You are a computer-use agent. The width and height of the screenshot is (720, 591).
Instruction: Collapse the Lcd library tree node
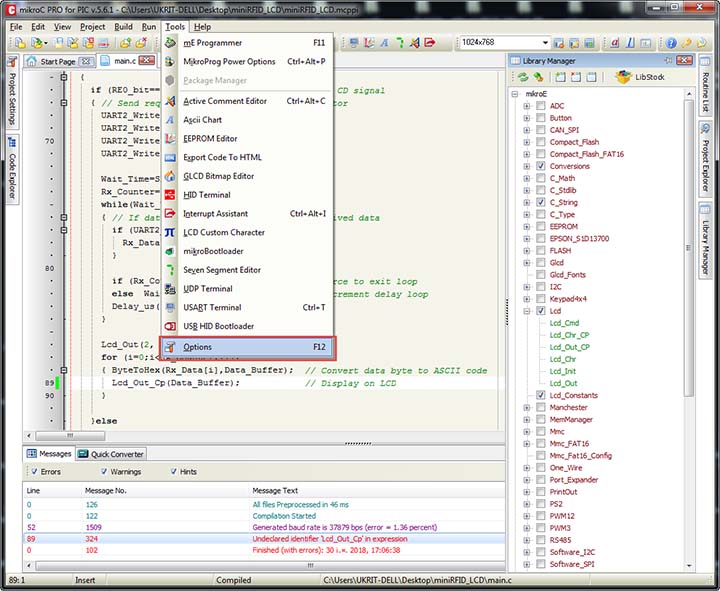pyautogui.click(x=527, y=311)
